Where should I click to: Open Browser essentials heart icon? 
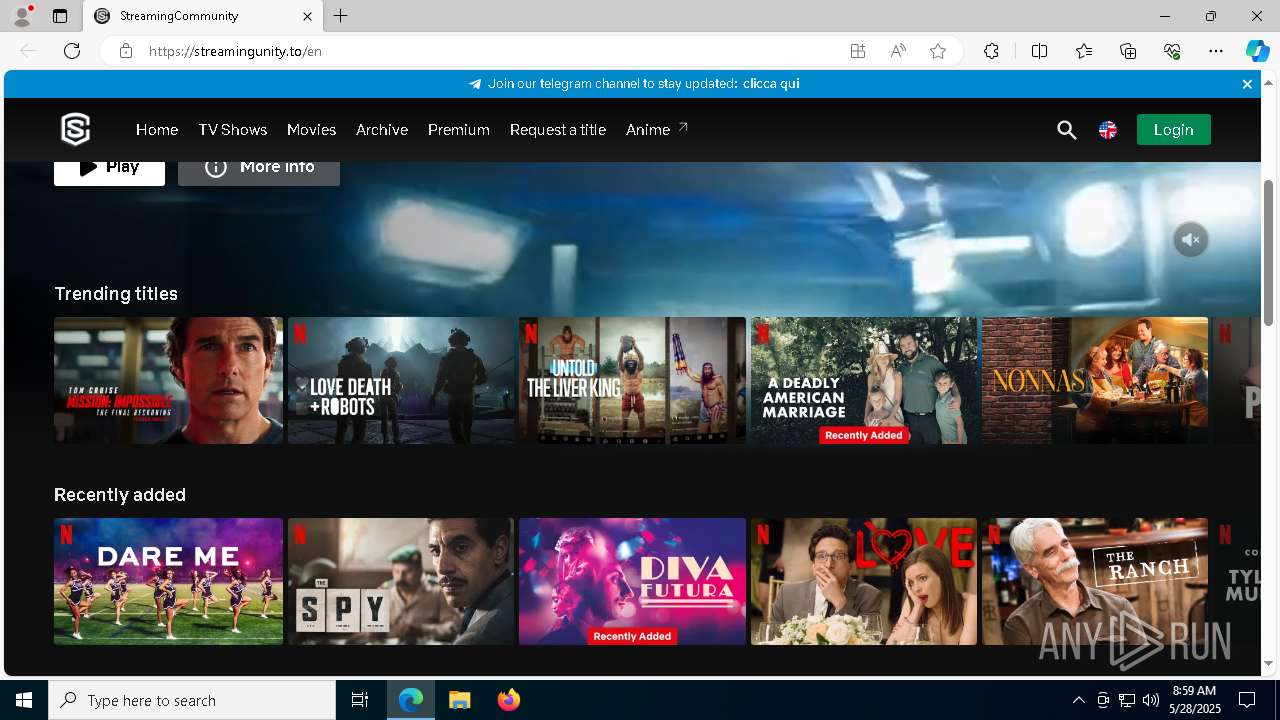[1172, 51]
